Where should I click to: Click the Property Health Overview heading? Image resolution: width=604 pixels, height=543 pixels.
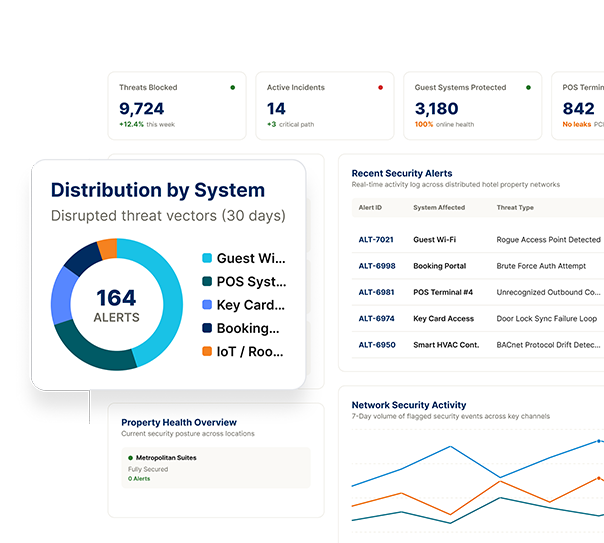coord(179,422)
